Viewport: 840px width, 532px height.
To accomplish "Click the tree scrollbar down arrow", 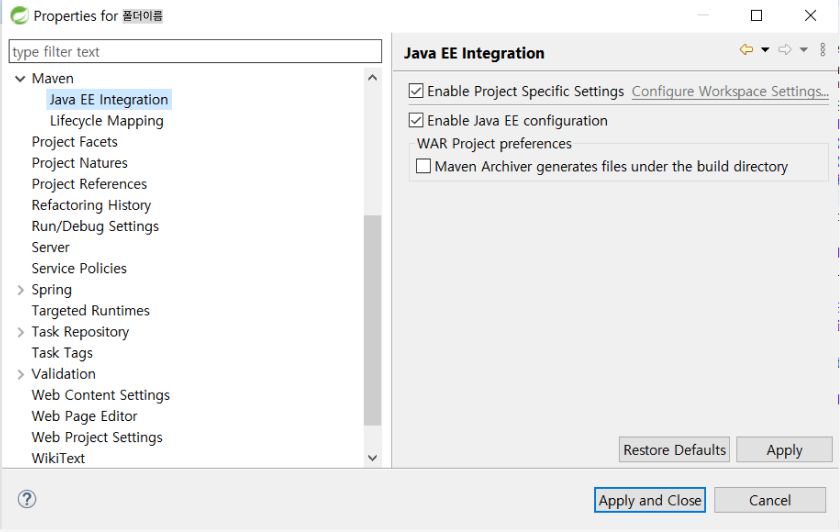I will click(373, 458).
